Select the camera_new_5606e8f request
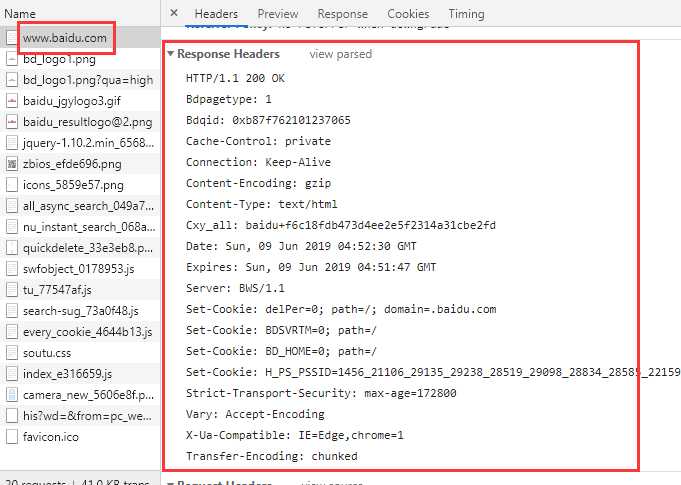681x485 pixels. point(88,395)
